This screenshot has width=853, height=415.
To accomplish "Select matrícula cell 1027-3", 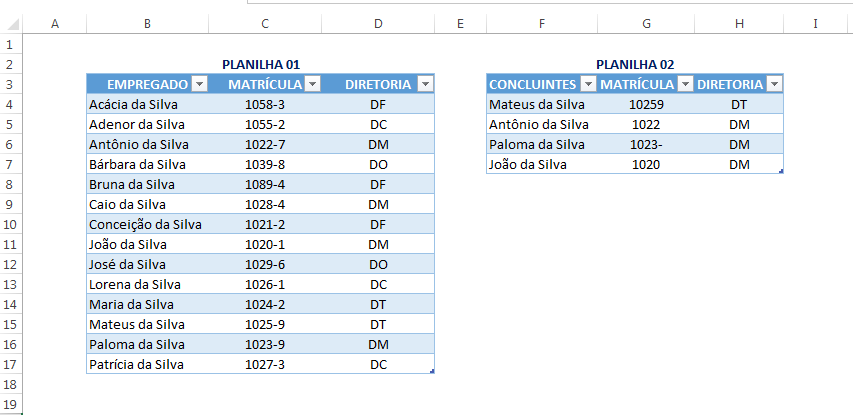I will (265, 364).
